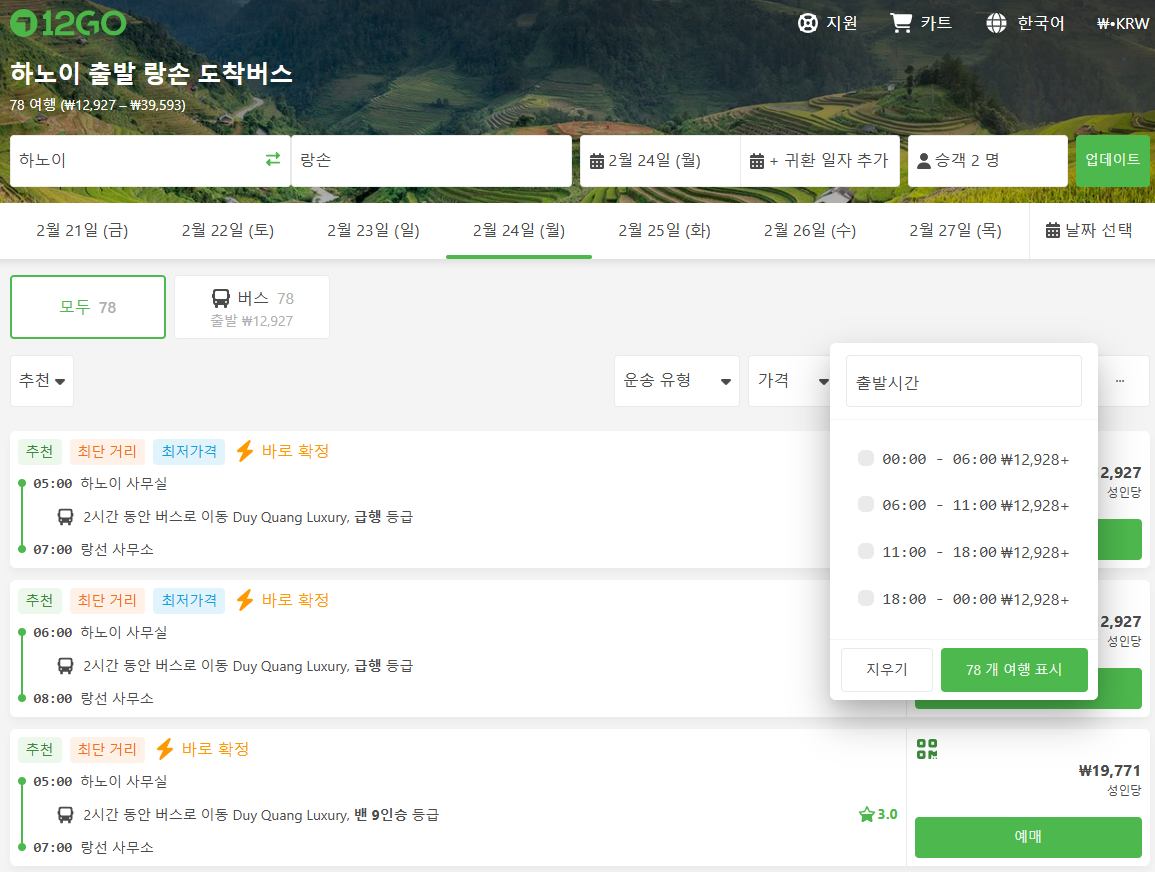Expand the 가격 filter dropdown

tap(792, 381)
